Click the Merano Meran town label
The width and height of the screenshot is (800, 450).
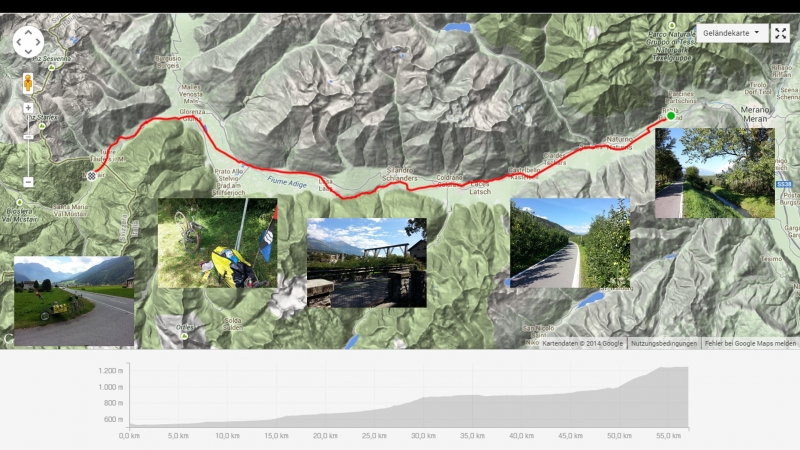[x=755, y=114]
